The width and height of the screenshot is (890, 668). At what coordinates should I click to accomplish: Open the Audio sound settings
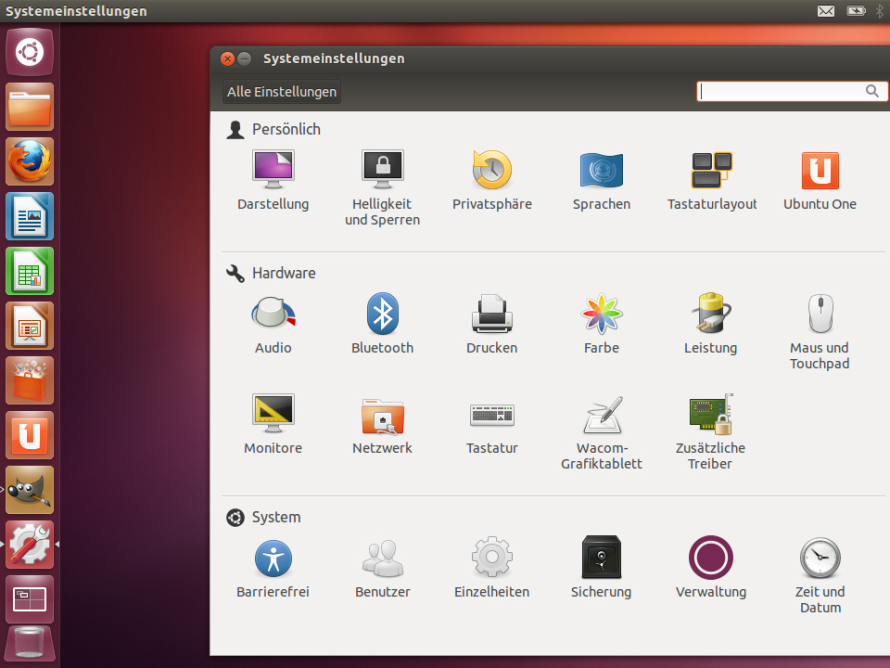[x=273, y=324]
